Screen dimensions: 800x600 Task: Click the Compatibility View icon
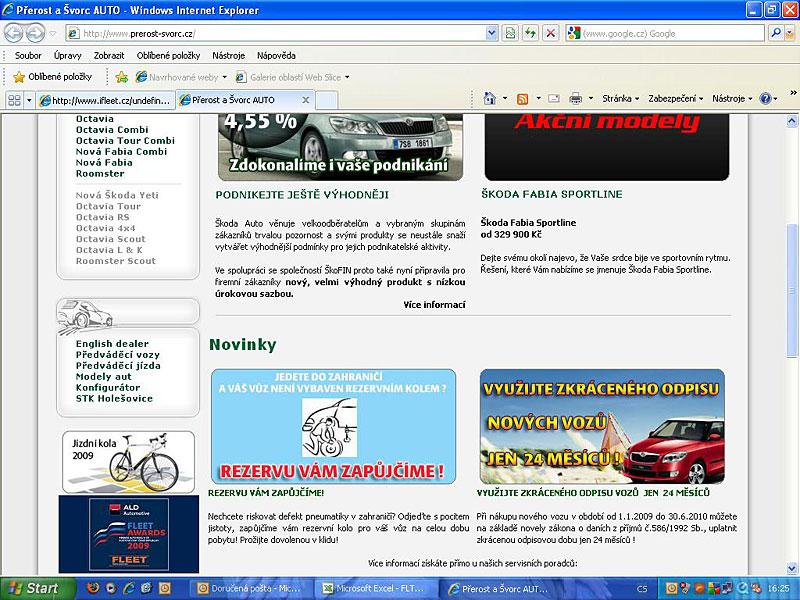[510, 34]
